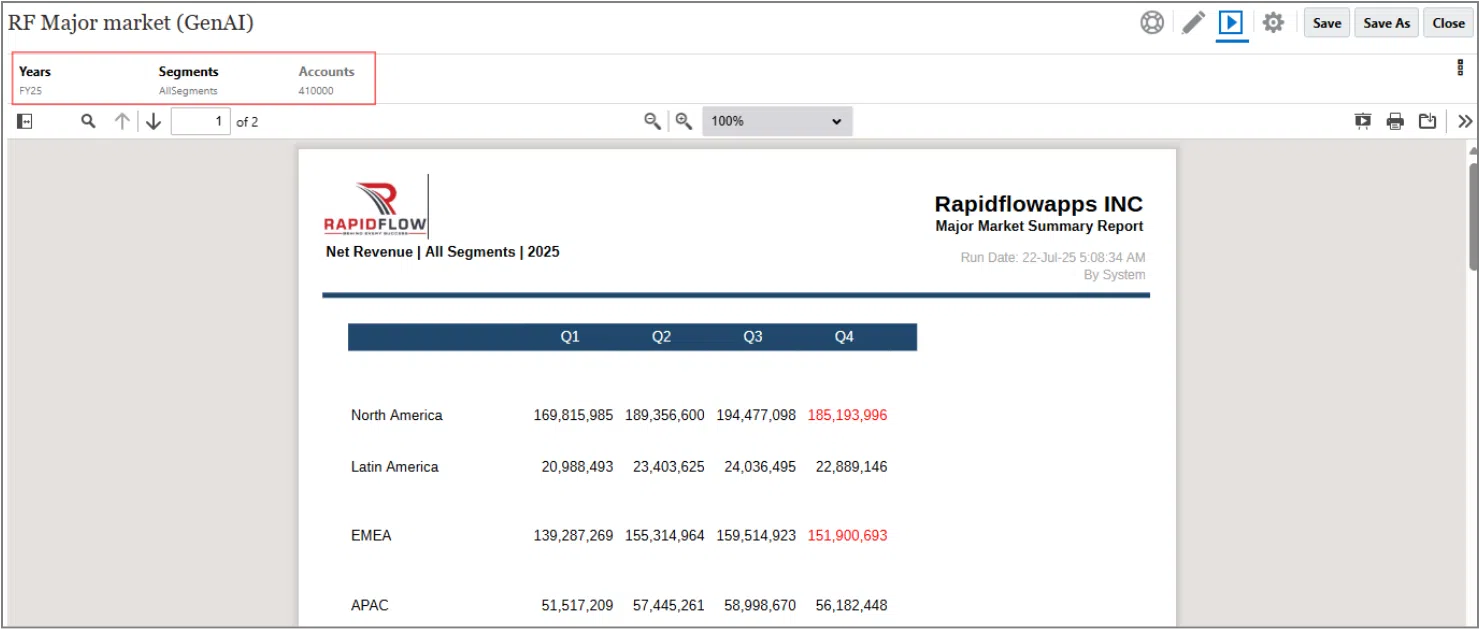Start presentation mode icon
Screen dimensions: 1479x630
click(x=1362, y=121)
